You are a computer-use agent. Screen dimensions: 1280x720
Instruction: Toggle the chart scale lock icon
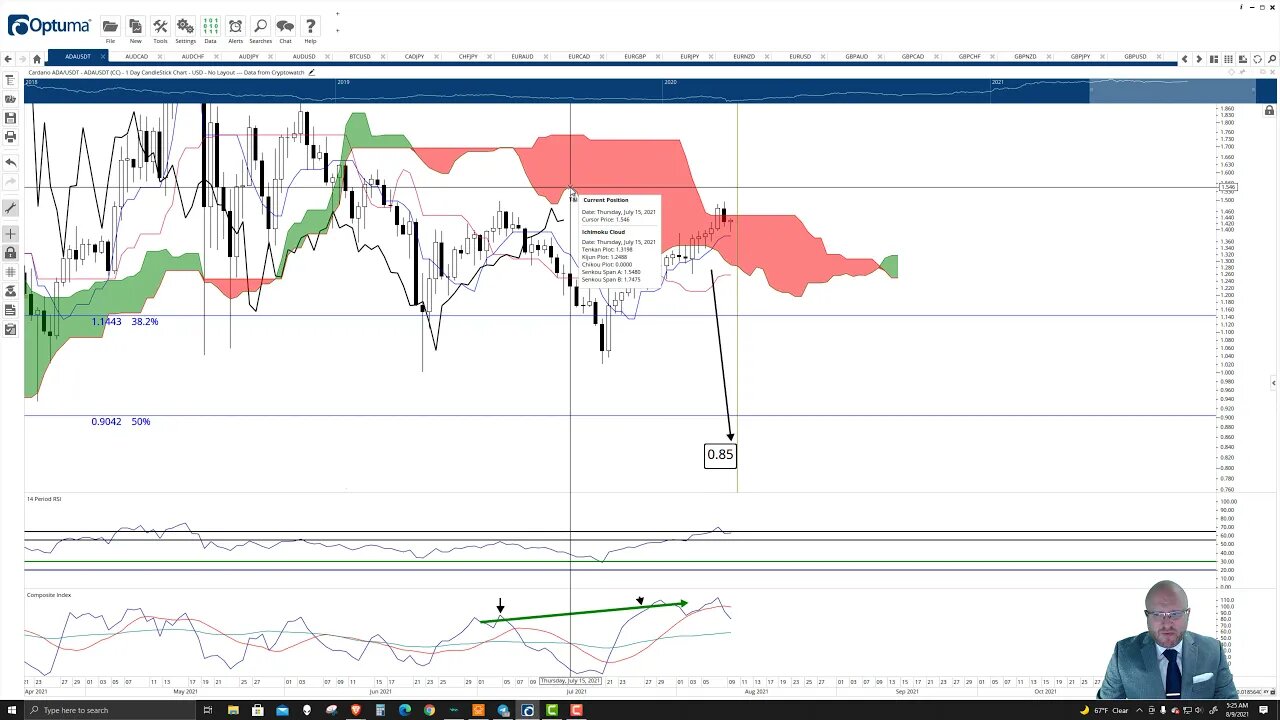click(1269, 111)
